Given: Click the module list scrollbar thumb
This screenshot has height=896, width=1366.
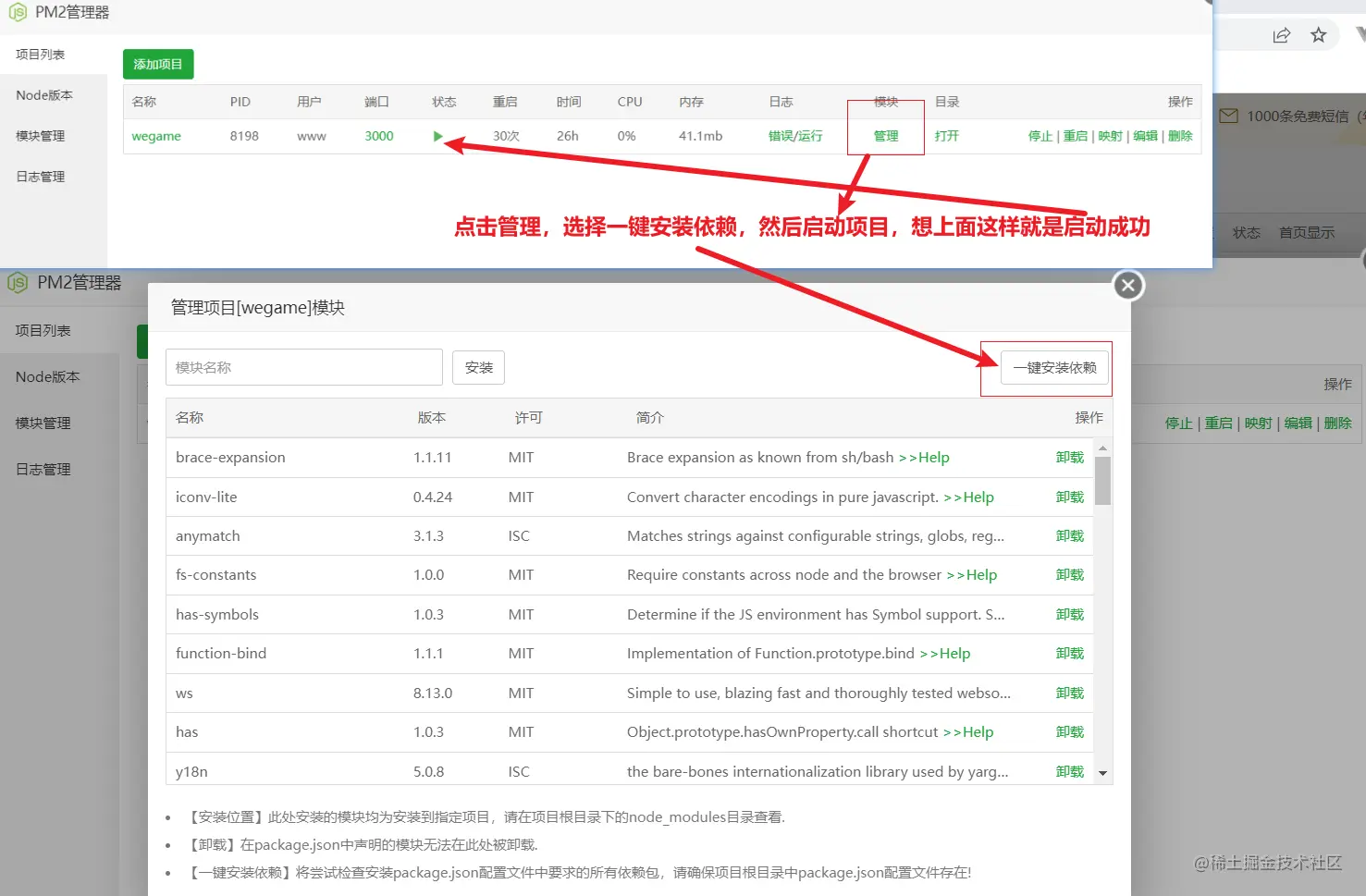Looking at the screenshot, I should pyautogui.click(x=1102, y=480).
